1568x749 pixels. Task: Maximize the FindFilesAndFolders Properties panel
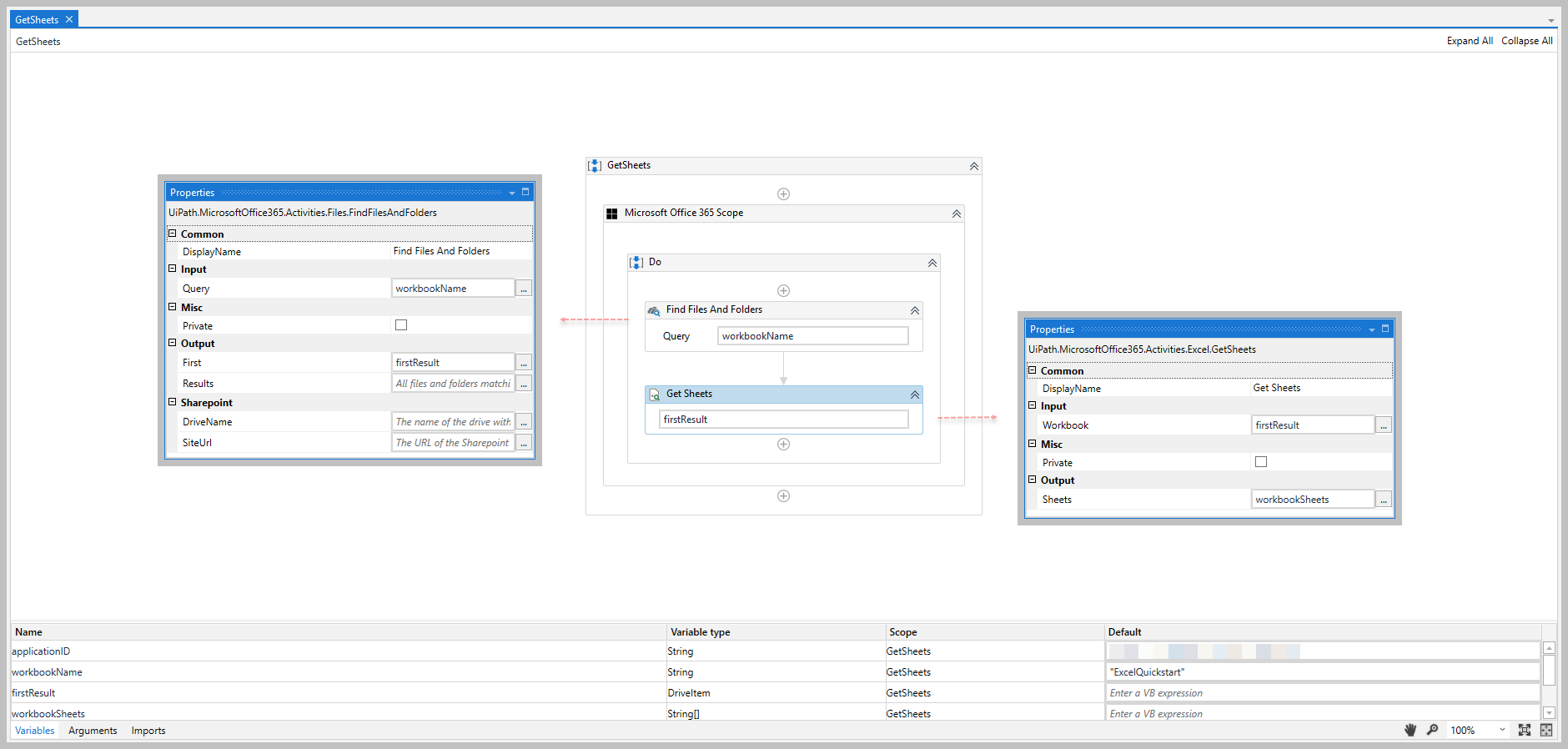[525, 192]
